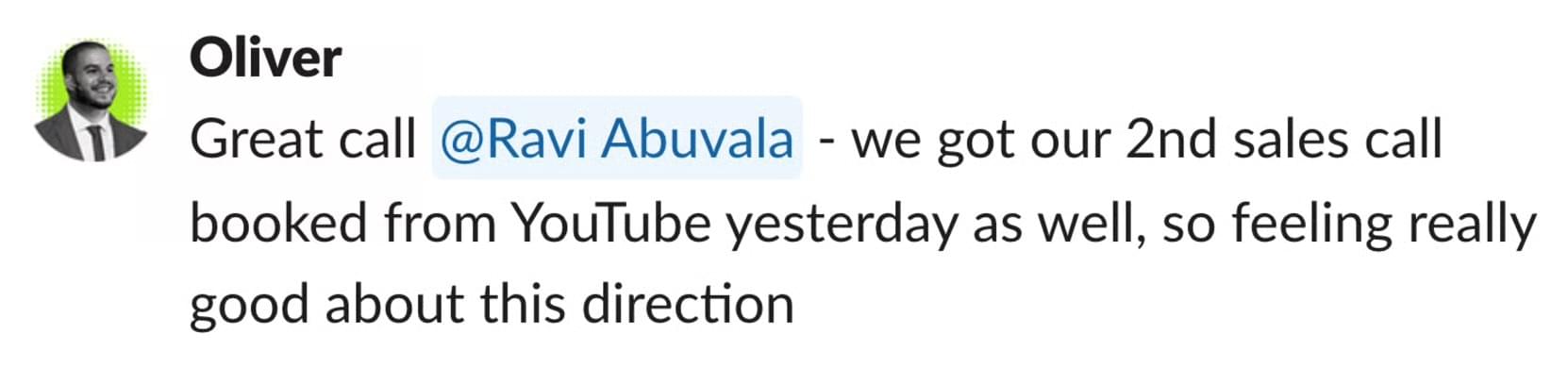Click the word booked in the message
The image size is (1568, 368).
278,224
